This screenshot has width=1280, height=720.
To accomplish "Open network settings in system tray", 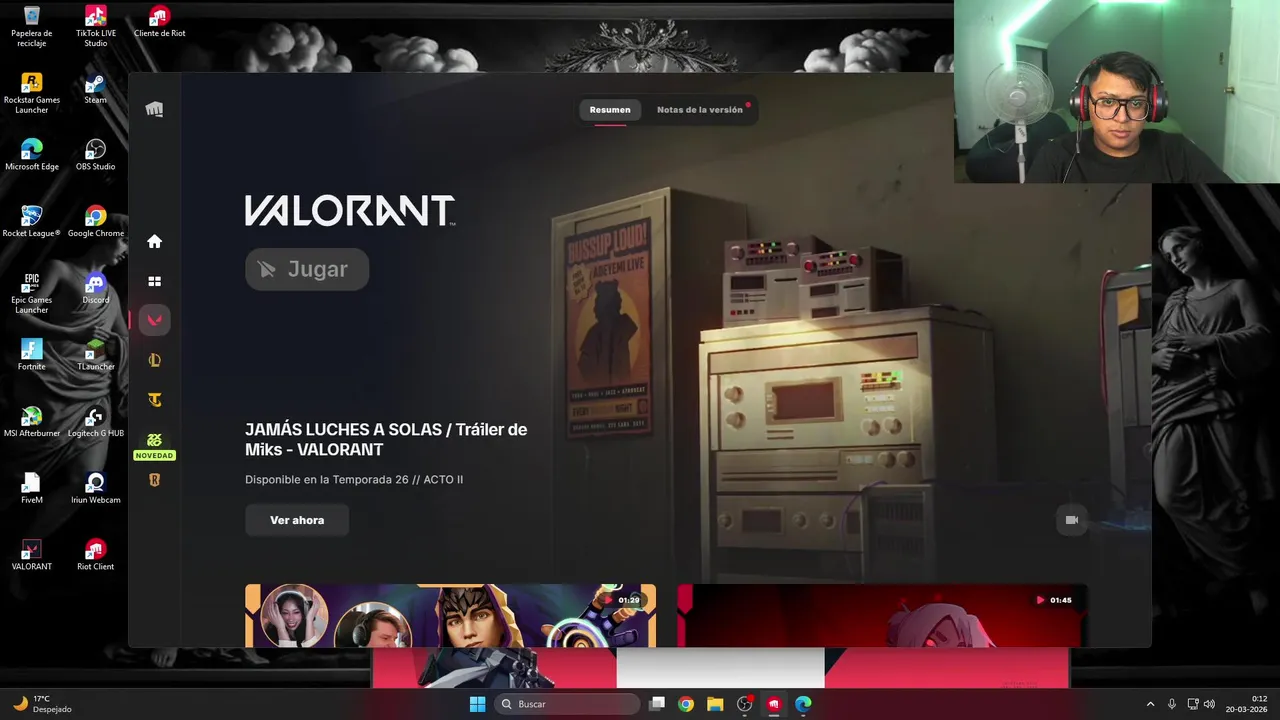I will 1193,704.
